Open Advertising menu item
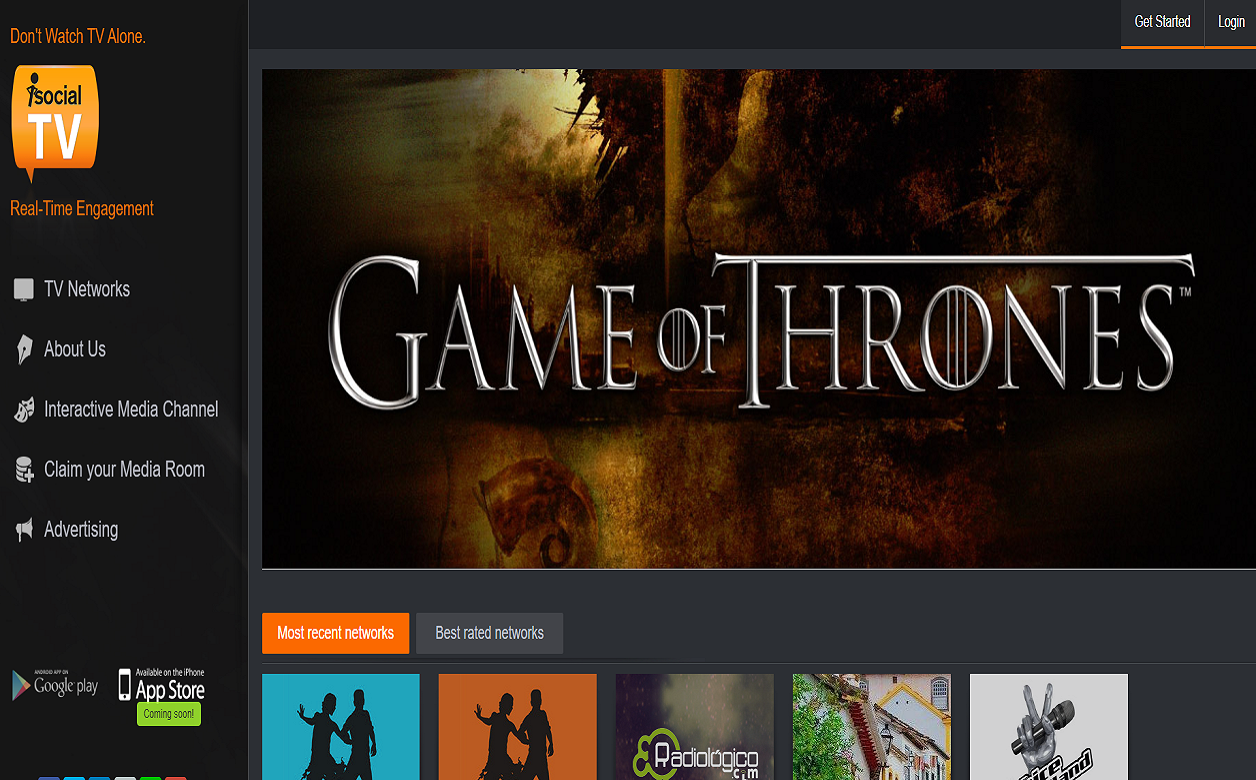The height and width of the screenshot is (780, 1256). click(x=81, y=530)
